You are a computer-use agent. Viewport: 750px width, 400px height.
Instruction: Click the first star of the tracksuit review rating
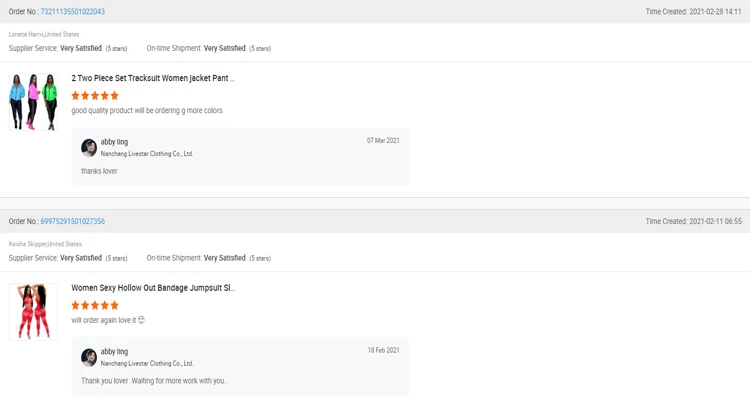[x=76, y=96]
